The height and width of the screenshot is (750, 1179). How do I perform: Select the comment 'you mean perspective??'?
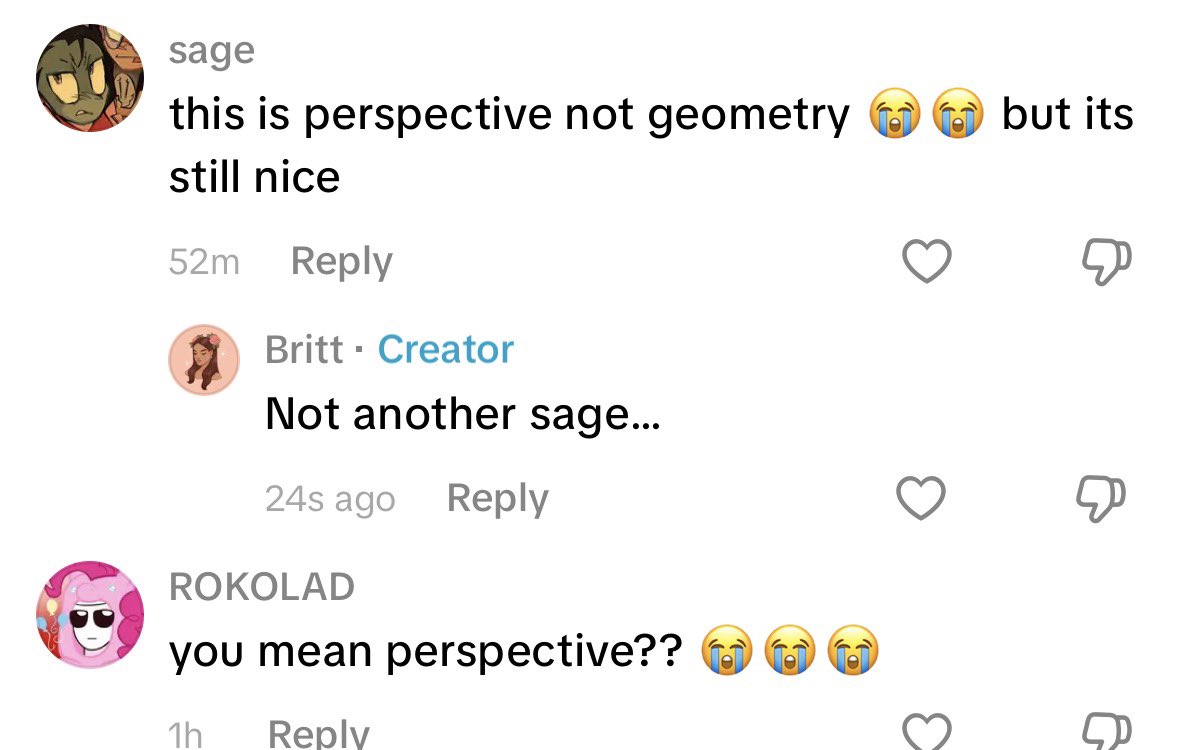coord(426,651)
